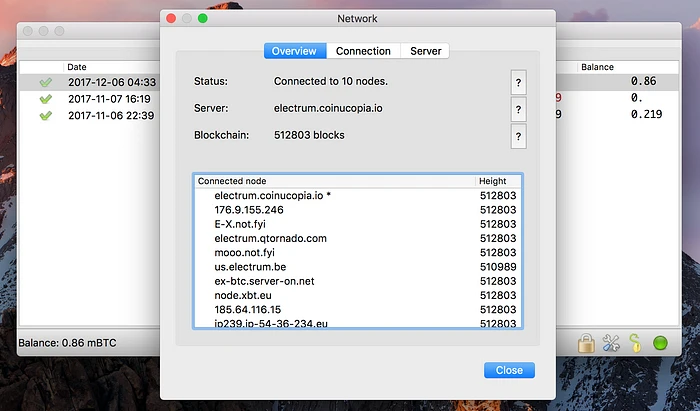Click the help button next to Status
The width and height of the screenshot is (700, 411).
(518, 82)
